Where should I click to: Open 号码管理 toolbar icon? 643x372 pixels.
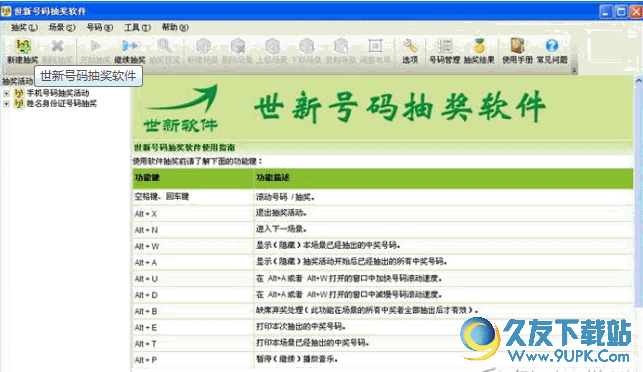(x=445, y=46)
